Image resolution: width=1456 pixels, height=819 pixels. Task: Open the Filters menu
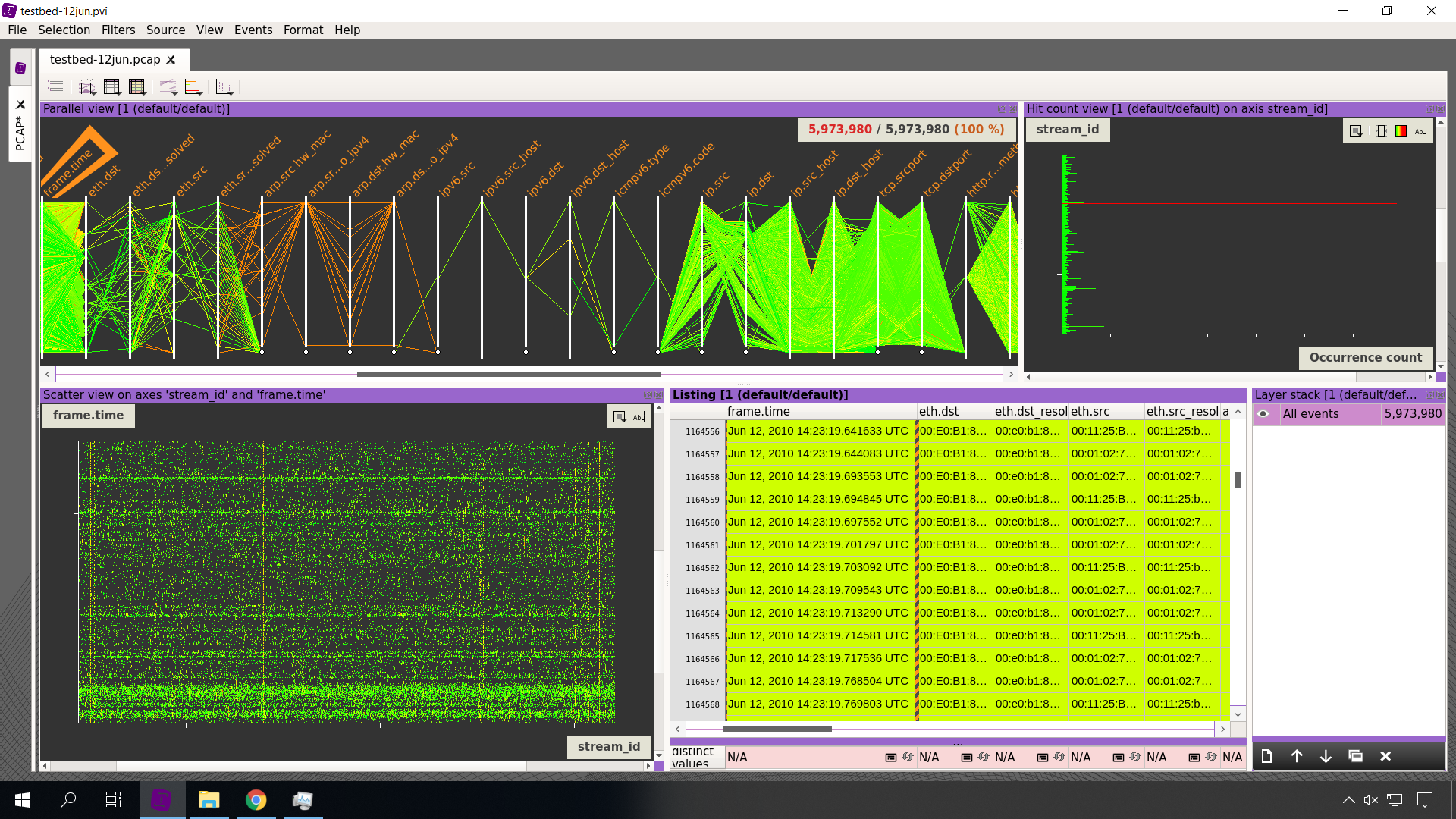[x=118, y=30]
